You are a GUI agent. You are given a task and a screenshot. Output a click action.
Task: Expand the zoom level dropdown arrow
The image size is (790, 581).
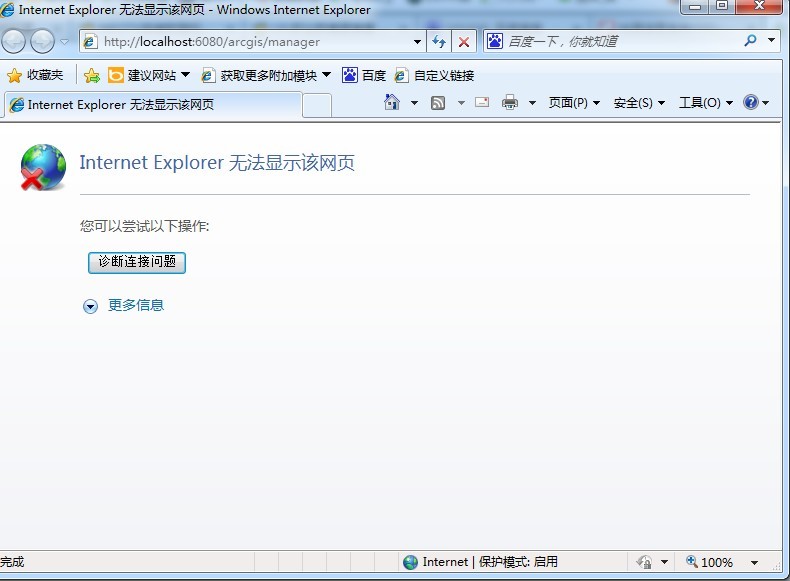tap(754, 562)
